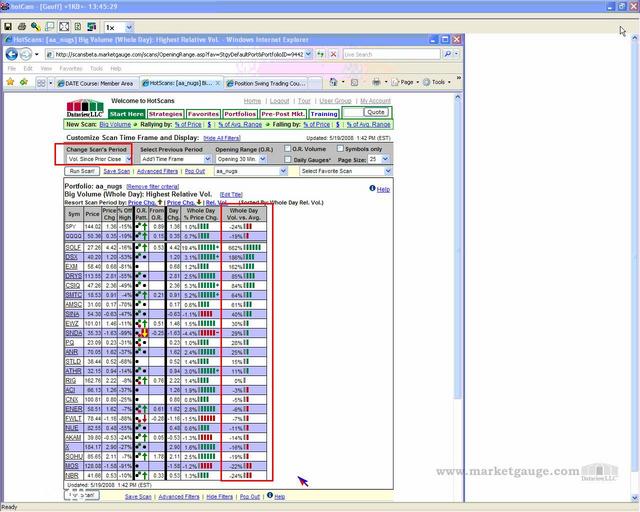Switch to DATE Course: Member Area tab
640x512 pixels.
(x=95, y=83)
